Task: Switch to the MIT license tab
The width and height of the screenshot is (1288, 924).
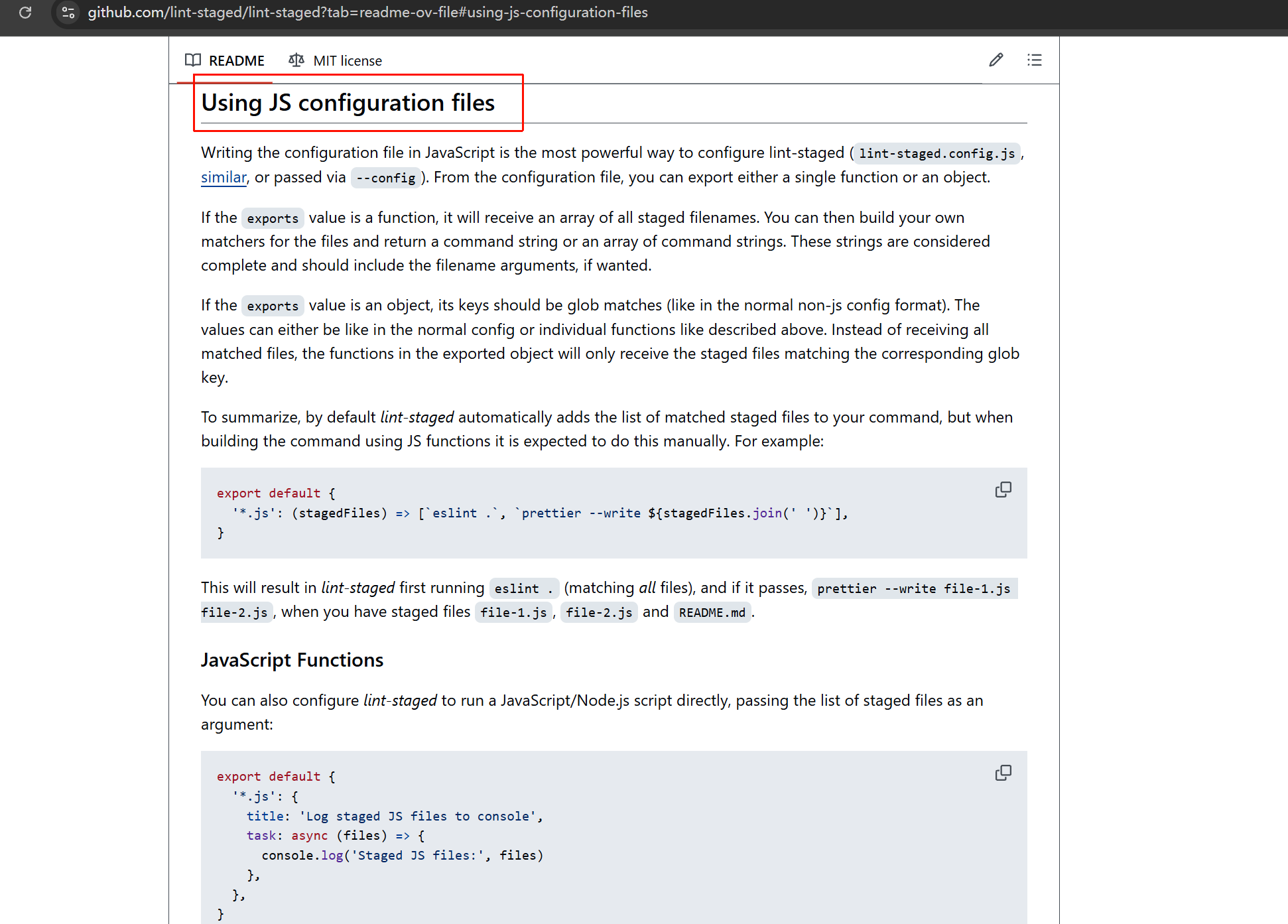Action: point(347,61)
